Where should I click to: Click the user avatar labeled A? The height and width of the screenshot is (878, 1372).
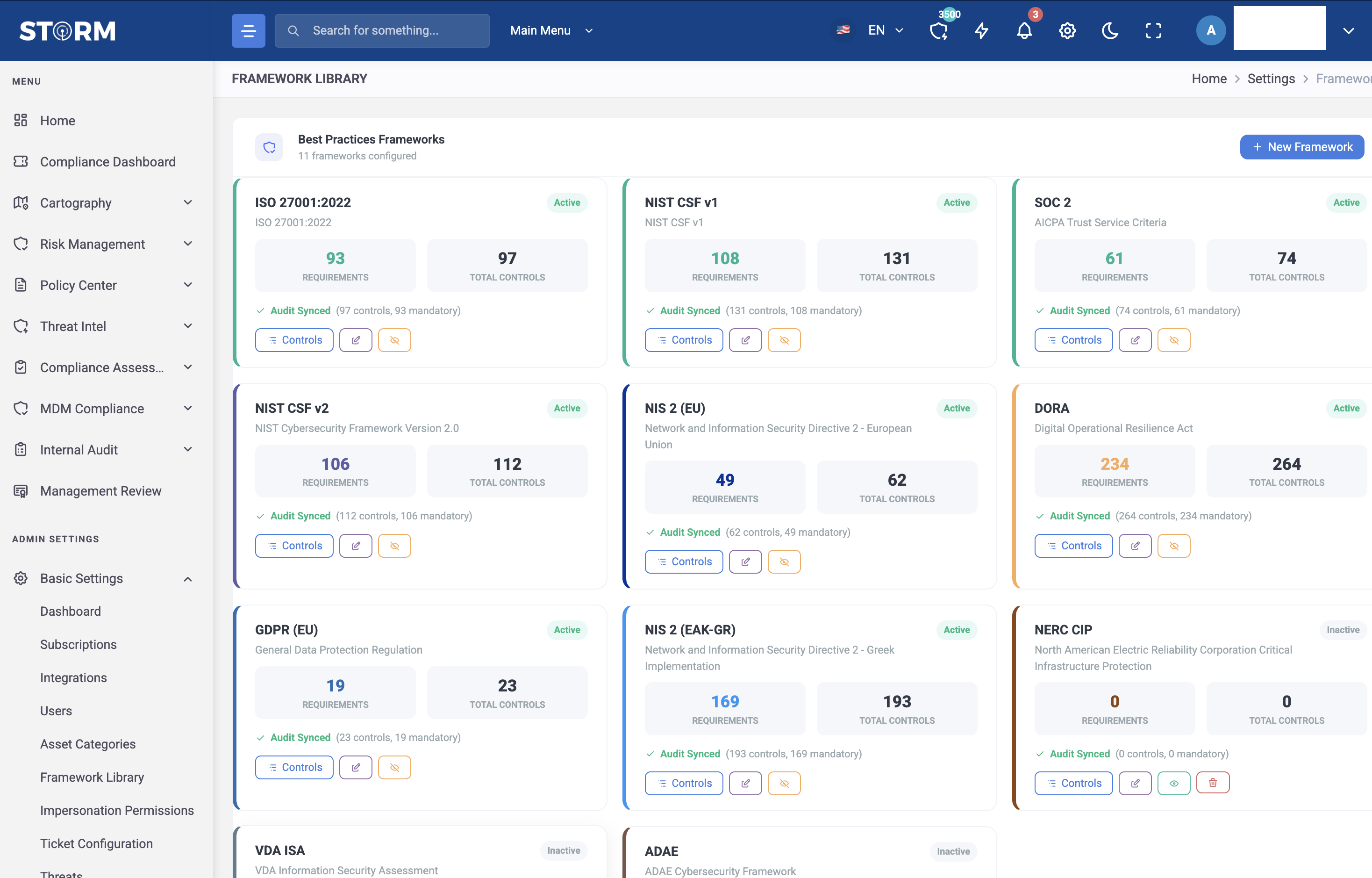pos(1211,31)
